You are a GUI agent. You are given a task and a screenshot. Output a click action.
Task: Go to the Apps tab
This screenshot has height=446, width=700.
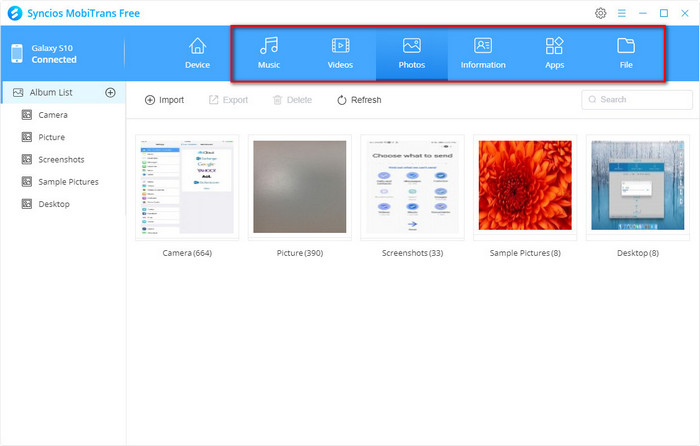554,53
